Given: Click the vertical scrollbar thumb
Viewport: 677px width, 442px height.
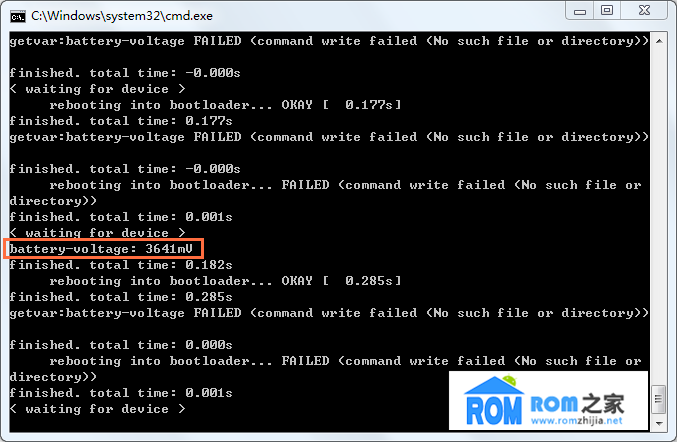Looking at the screenshot, I should point(659,398).
